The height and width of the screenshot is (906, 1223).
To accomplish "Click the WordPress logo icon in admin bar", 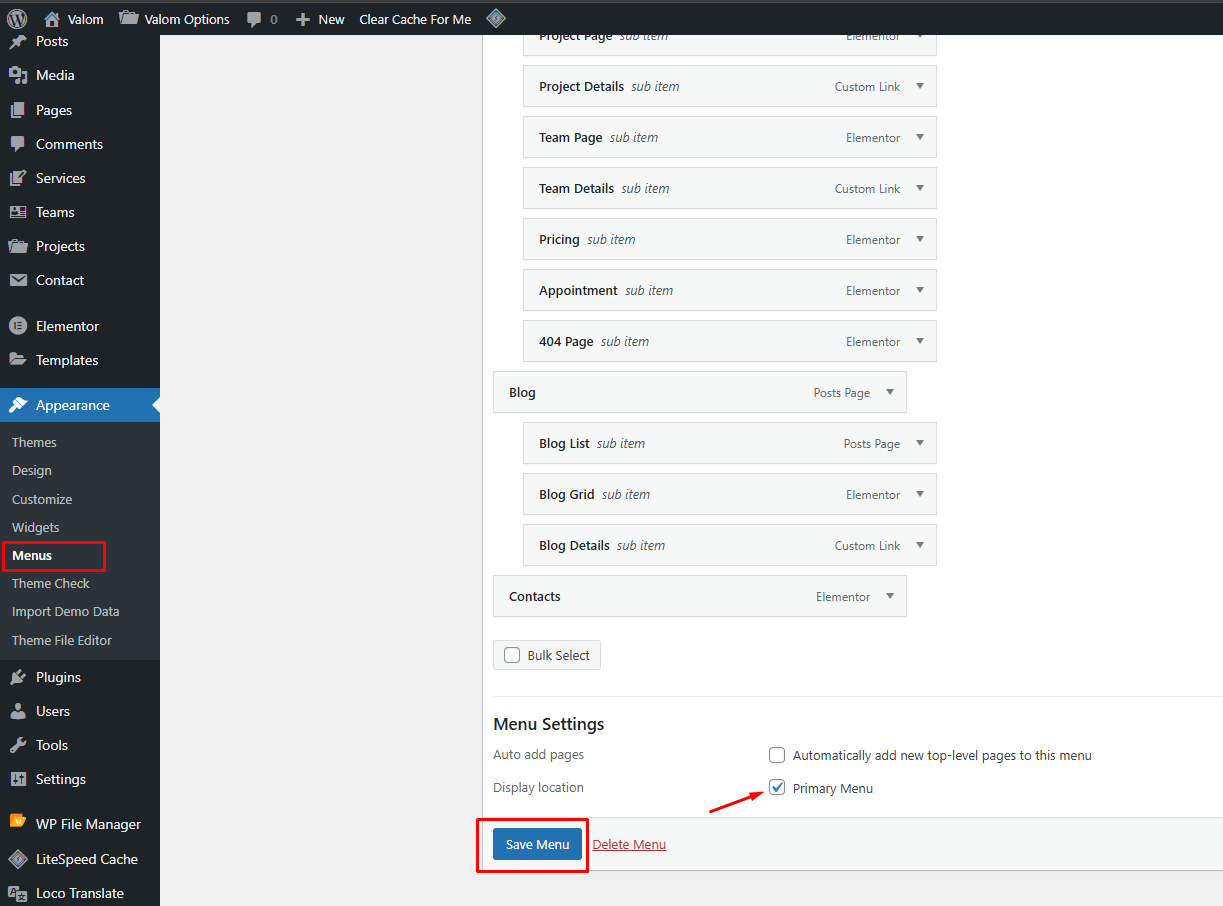I will [17, 18].
